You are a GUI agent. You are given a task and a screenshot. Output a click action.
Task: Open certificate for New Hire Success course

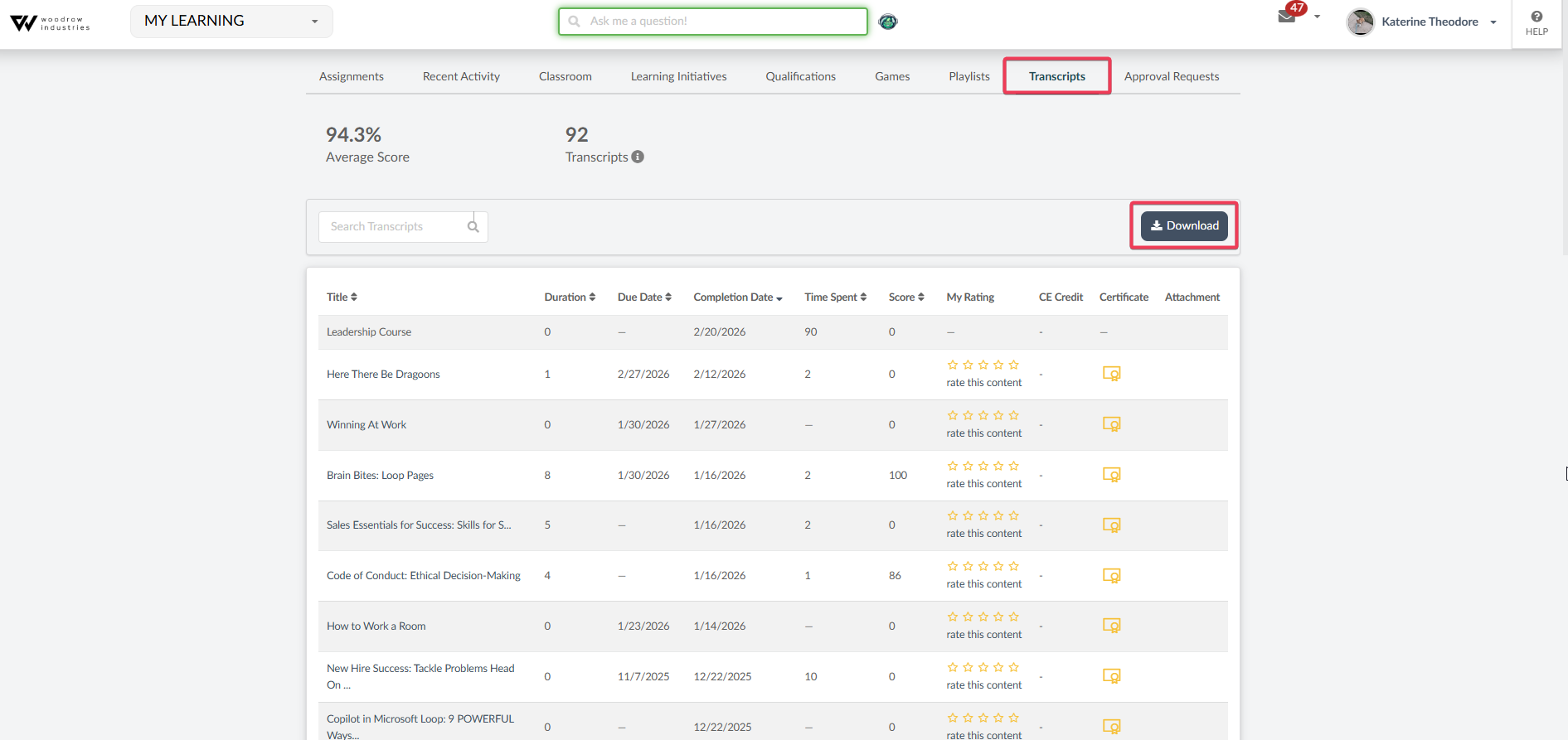(1111, 676)
